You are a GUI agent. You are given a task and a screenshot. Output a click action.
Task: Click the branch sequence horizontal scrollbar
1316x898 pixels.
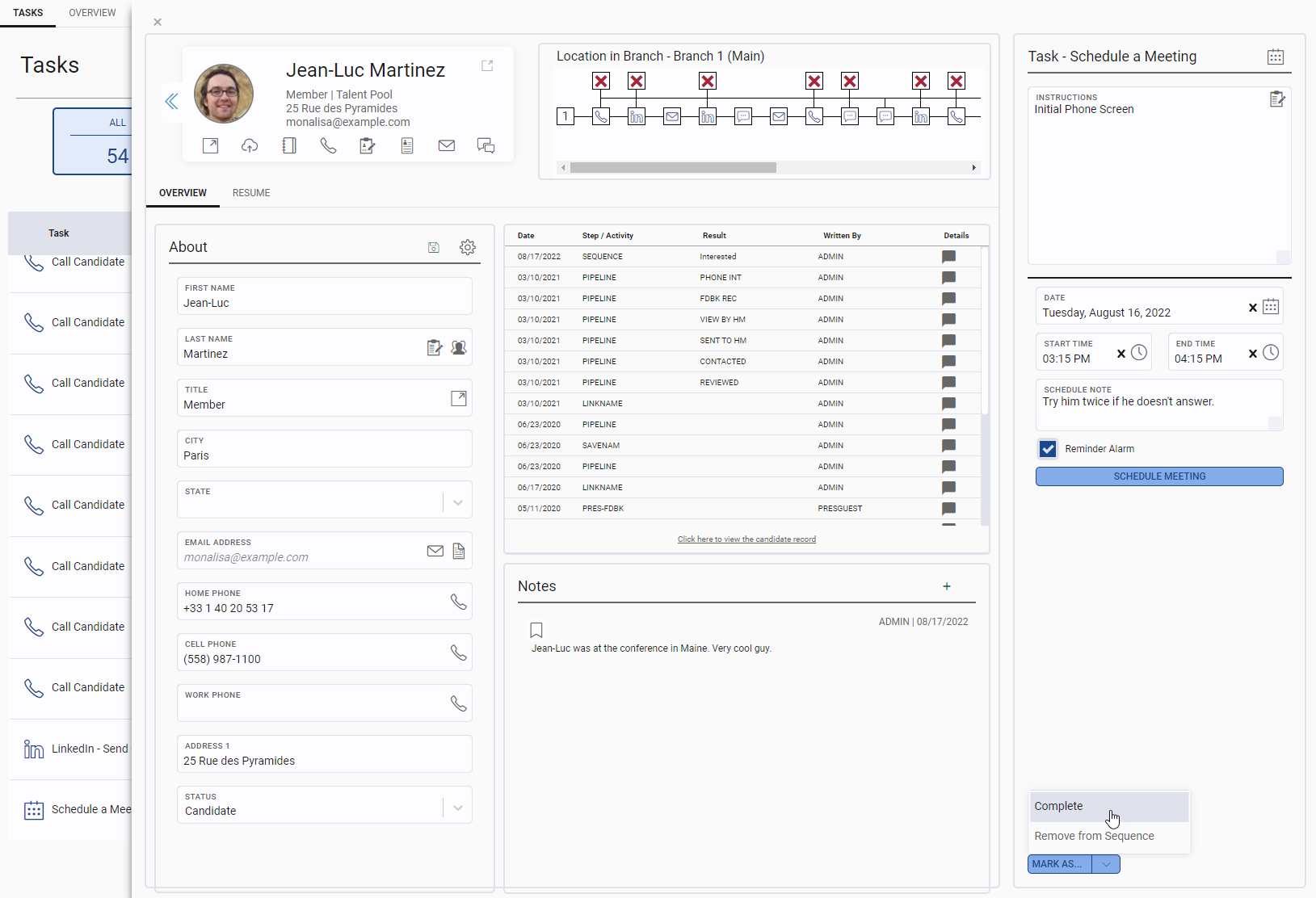[673, 168]
